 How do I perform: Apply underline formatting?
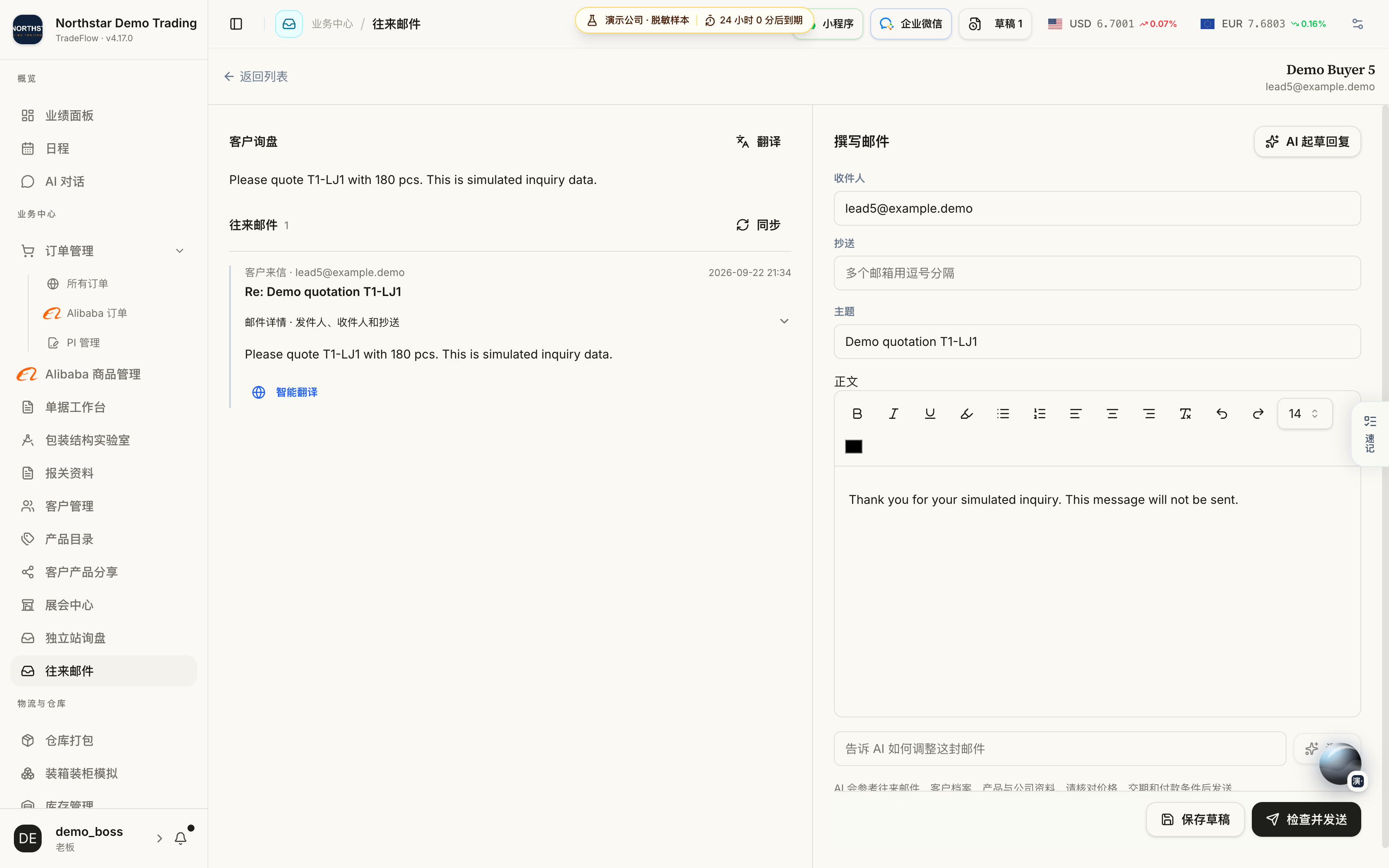[x=930, y=413]
